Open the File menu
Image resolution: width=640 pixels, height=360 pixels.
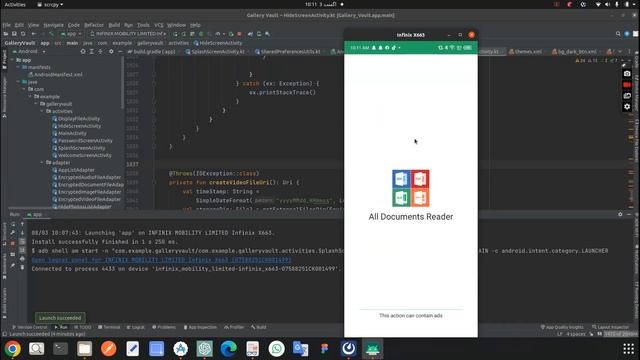7,25
